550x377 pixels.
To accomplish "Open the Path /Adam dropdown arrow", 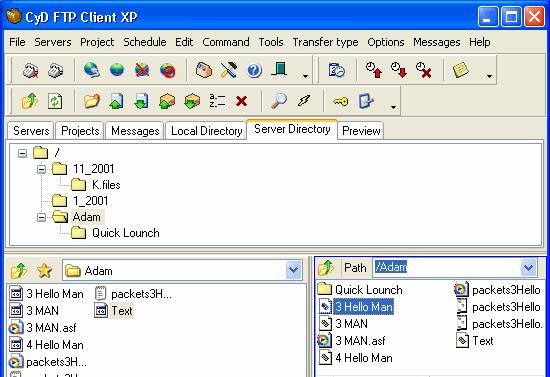I will [x=529, y=268].
